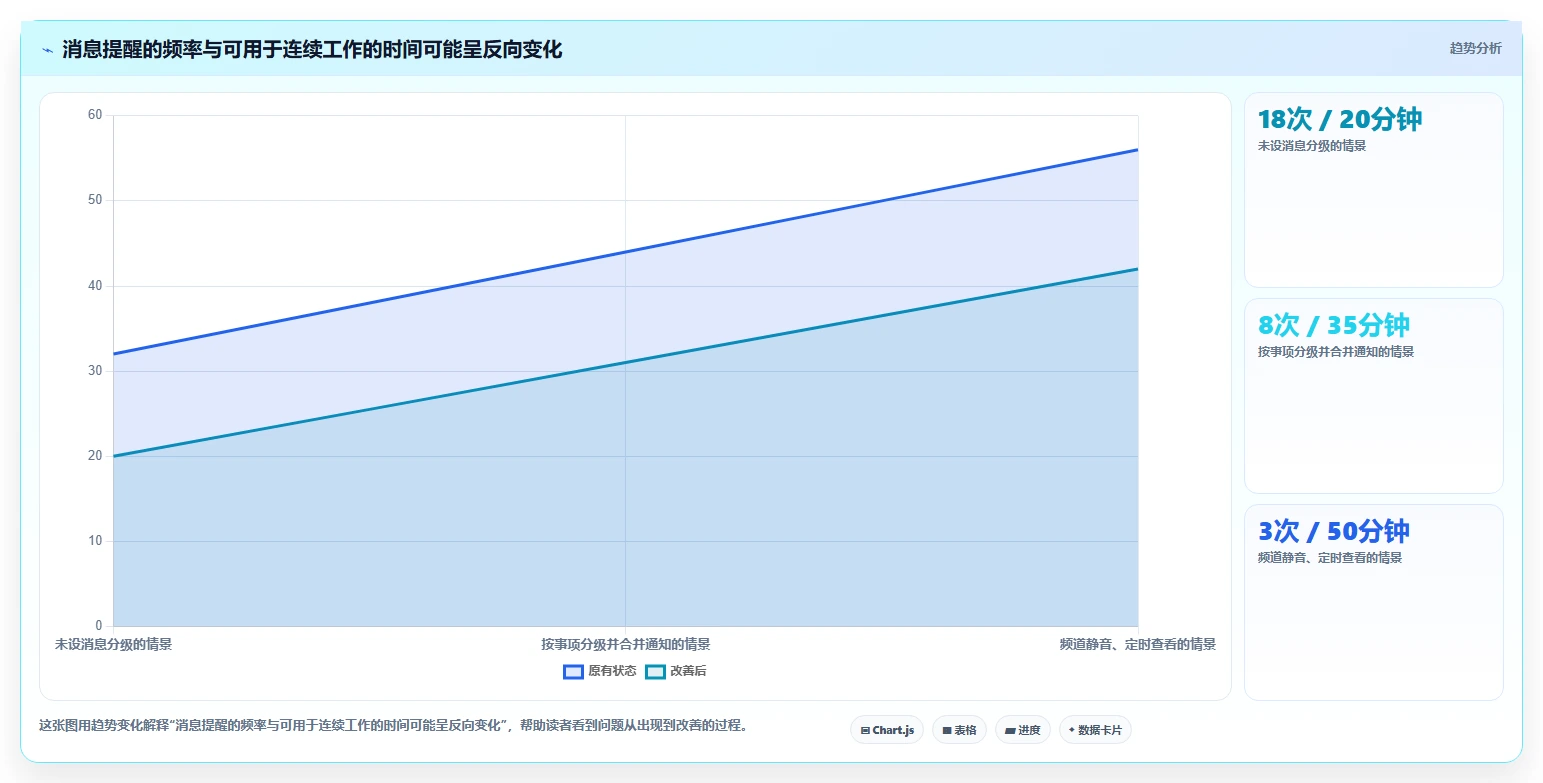Viewport: 1543px width, 783px height.
Task: Click x-axis label 频道静音、定时查看的情景
Action: click(1138, 645)
